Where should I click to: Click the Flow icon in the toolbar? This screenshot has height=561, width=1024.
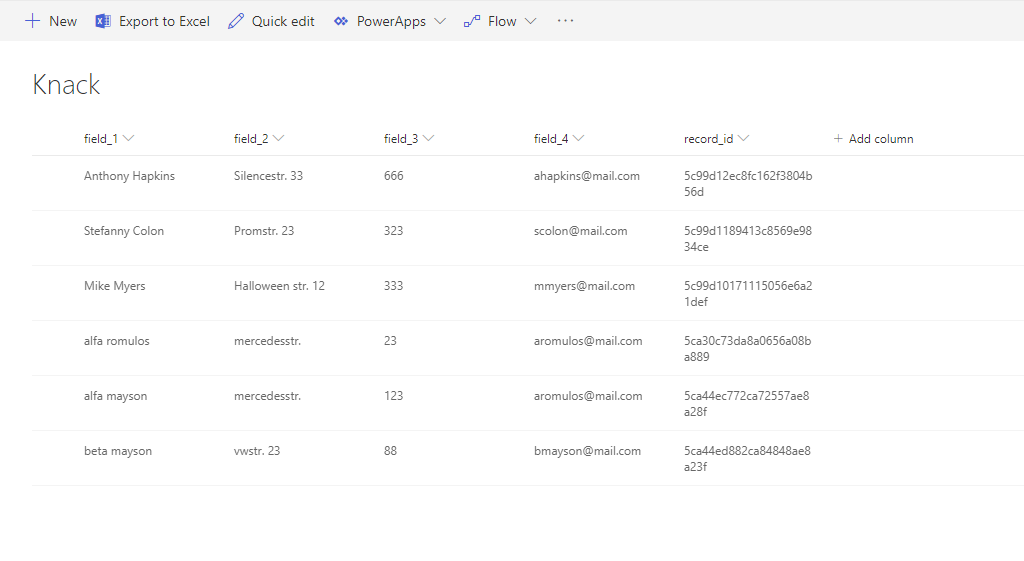(472, 21)
